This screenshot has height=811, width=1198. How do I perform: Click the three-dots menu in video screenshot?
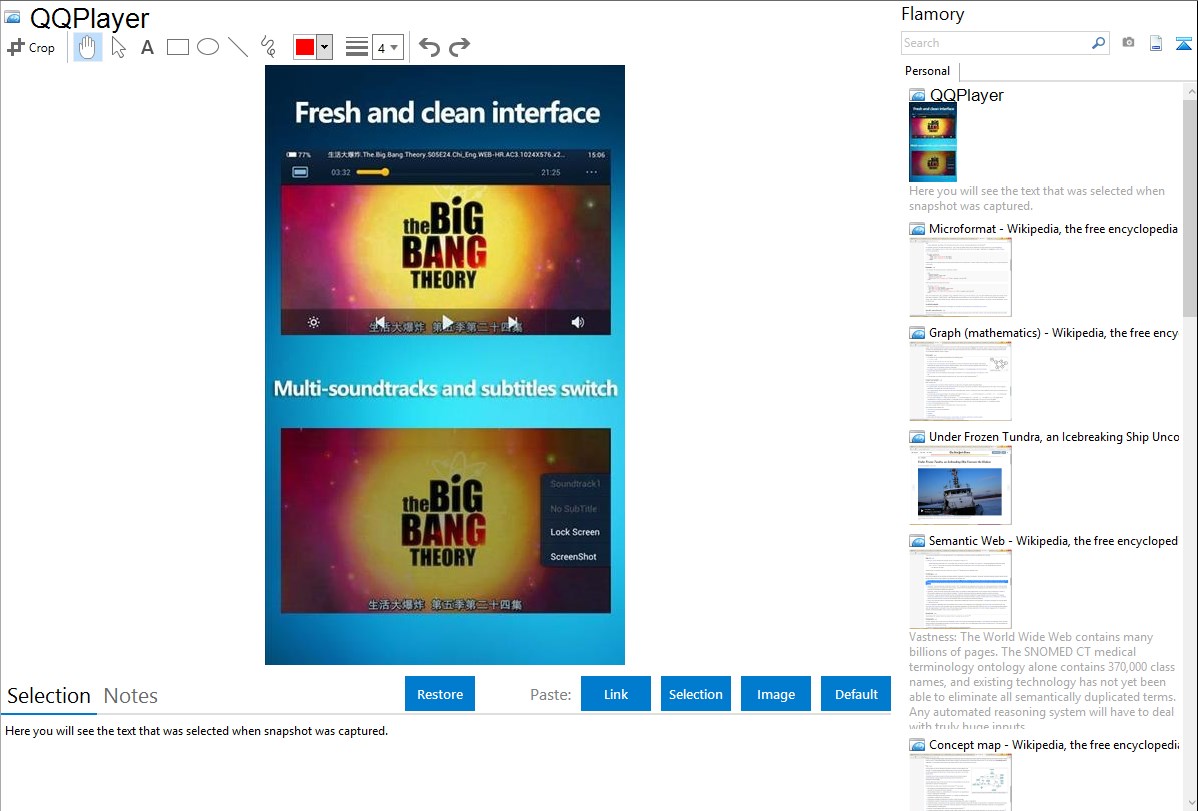591,173
